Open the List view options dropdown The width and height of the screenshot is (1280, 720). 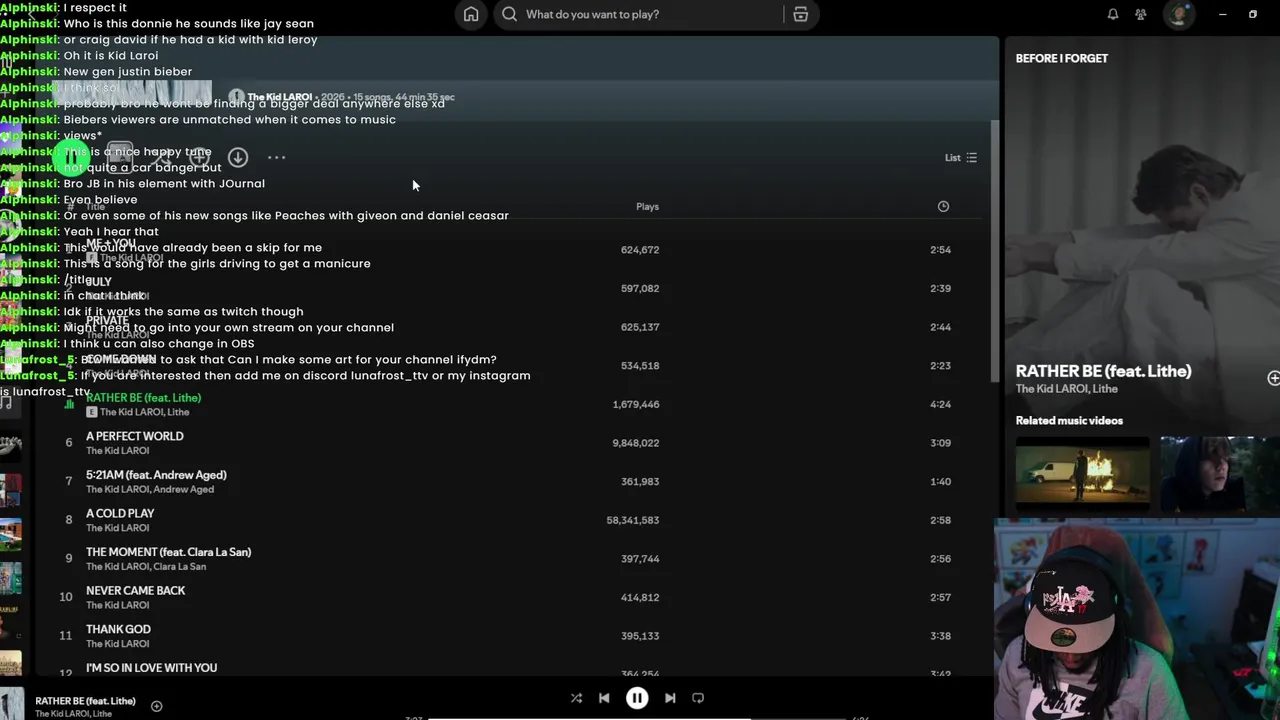(961, 157)
